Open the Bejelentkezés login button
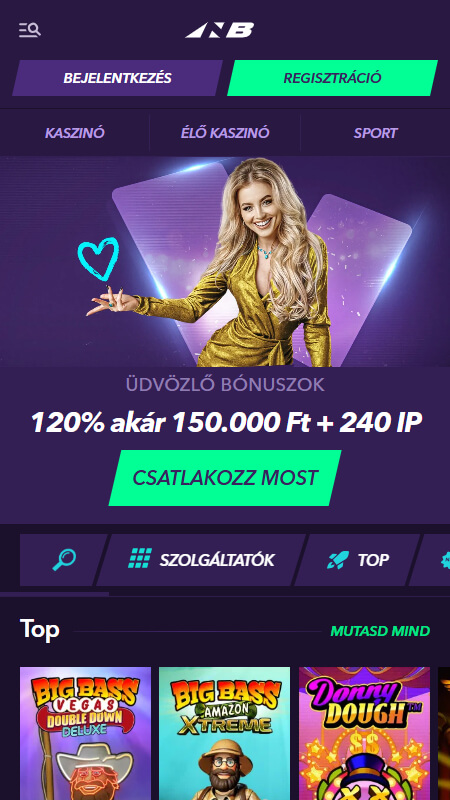 click(x=117, y=78)
